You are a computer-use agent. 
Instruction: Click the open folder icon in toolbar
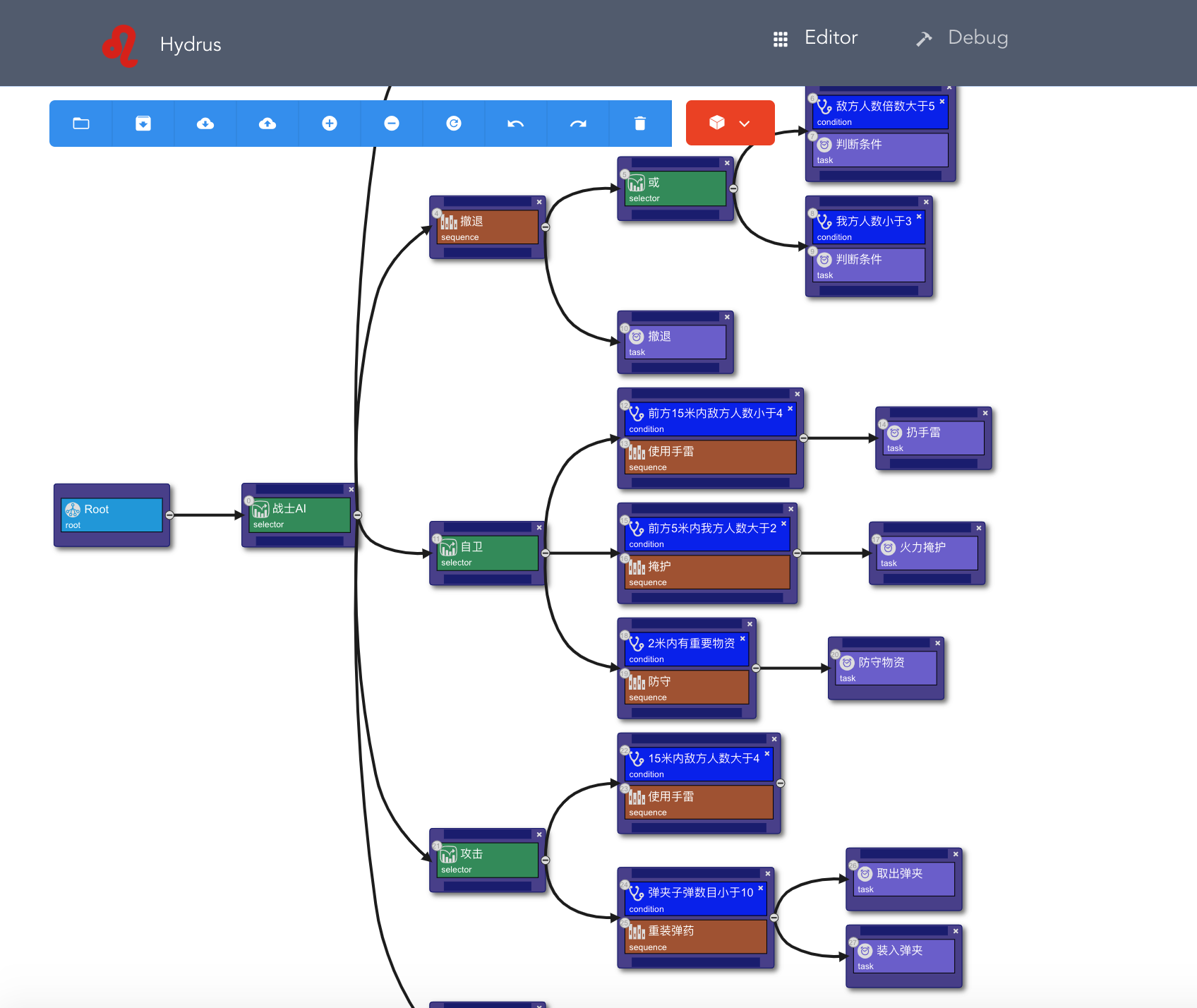[x=81, y=124]
